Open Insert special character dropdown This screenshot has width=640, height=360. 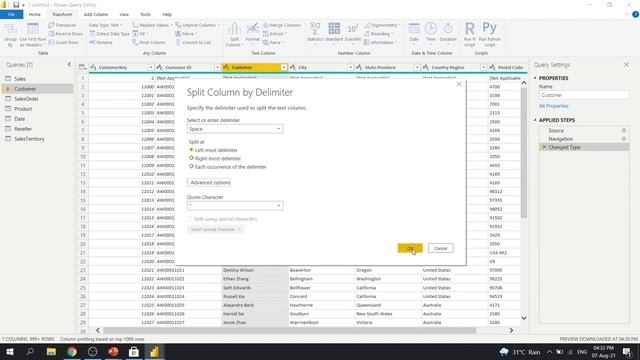click(215, 229)
